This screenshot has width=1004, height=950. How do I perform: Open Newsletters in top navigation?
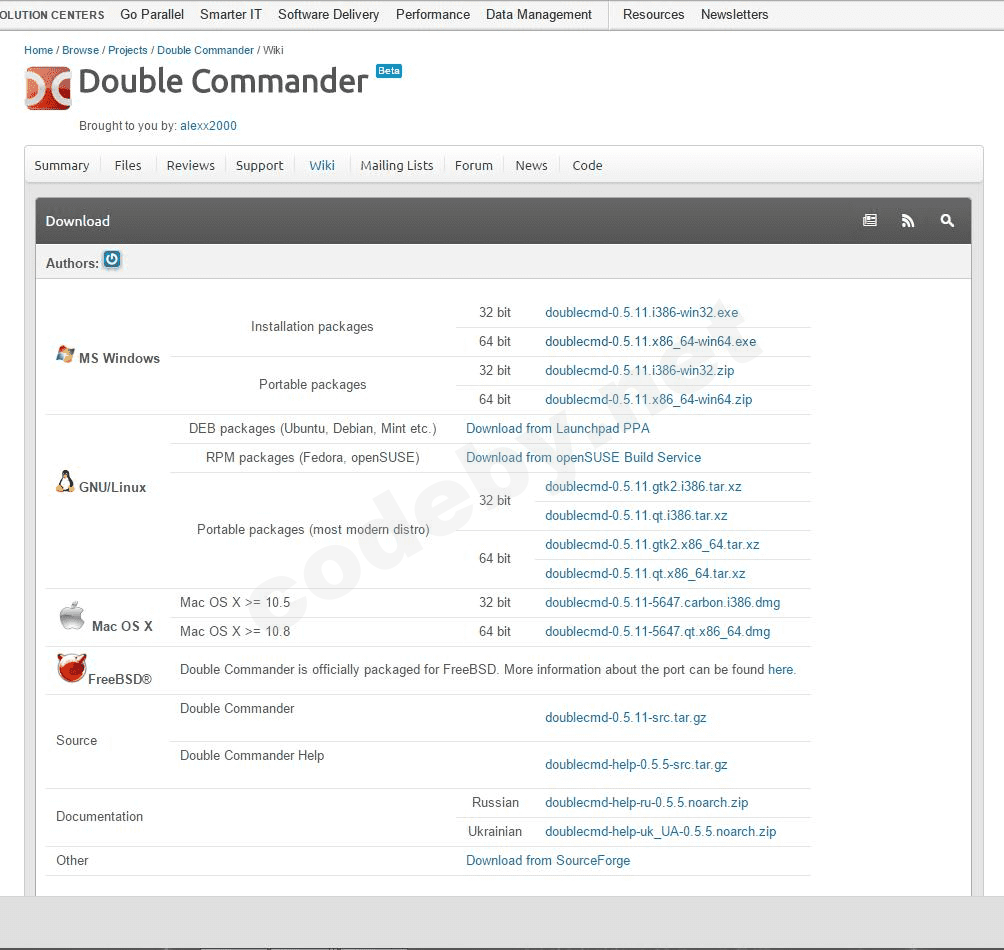[734, 14]
